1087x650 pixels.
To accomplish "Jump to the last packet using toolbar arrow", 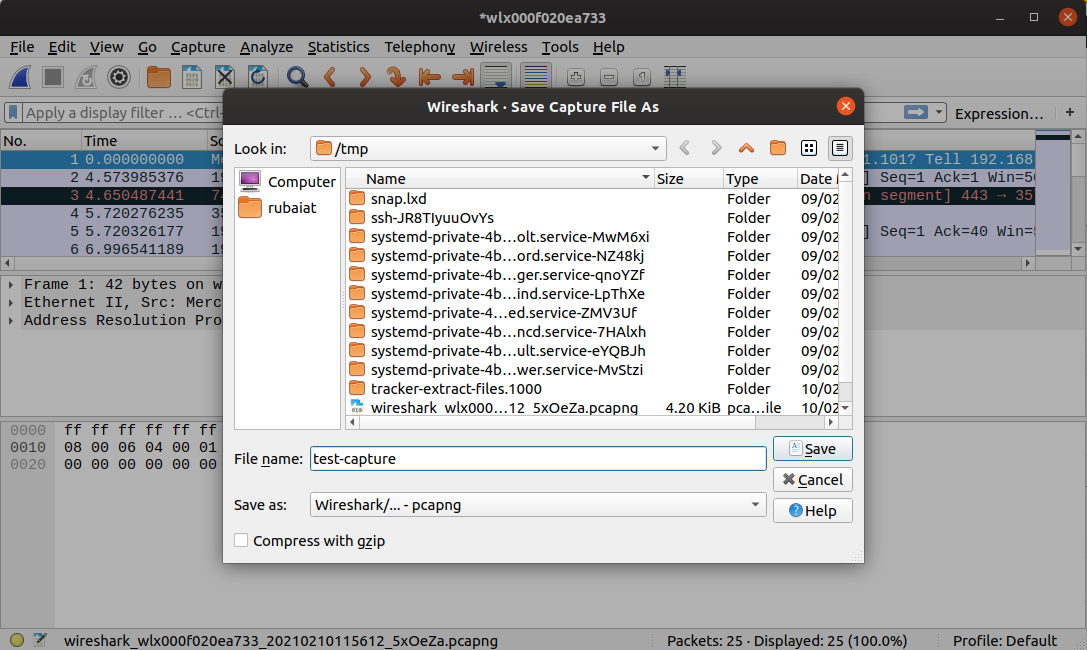I will (x=463, y=77).
